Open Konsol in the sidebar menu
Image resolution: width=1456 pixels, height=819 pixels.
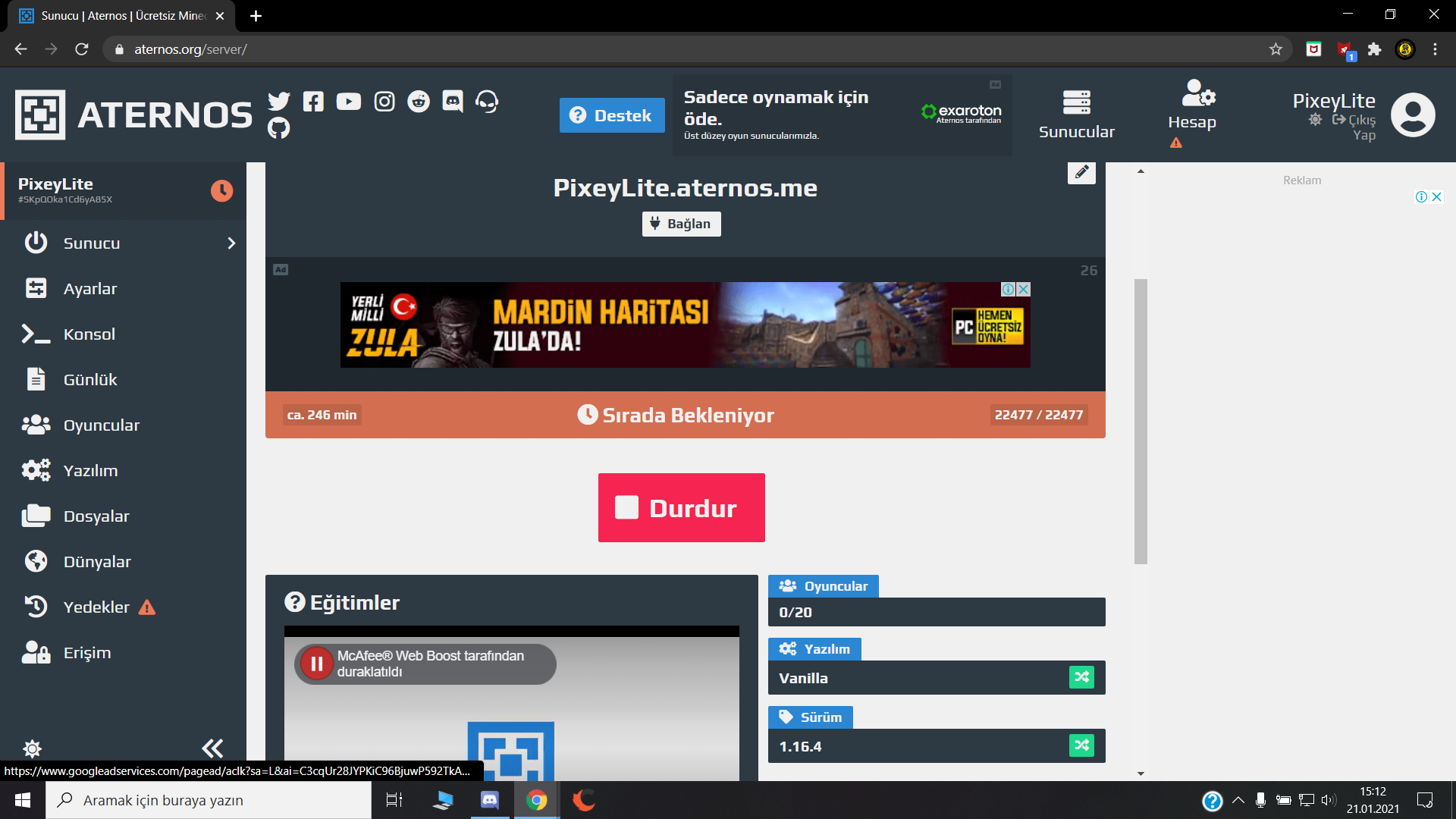pyautogui.click(x=89, y=334)
